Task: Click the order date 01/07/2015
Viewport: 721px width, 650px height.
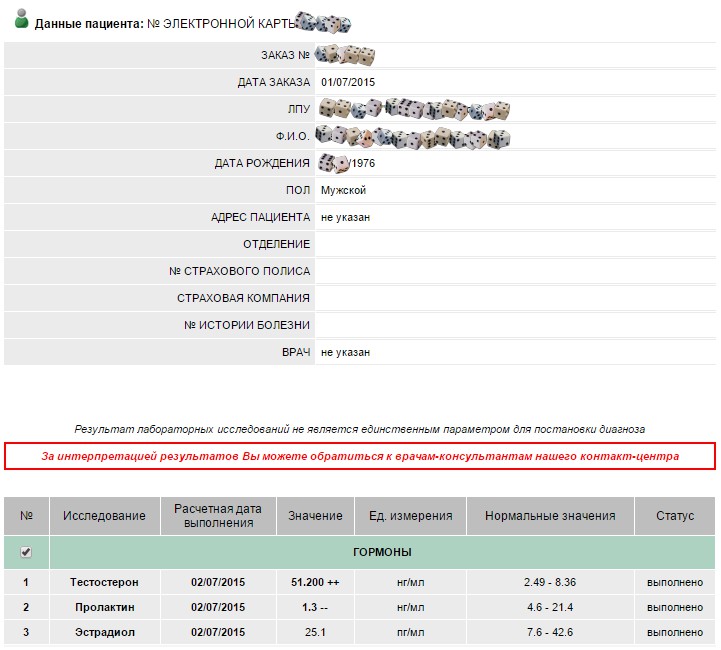Action: [x=348, y=82]
